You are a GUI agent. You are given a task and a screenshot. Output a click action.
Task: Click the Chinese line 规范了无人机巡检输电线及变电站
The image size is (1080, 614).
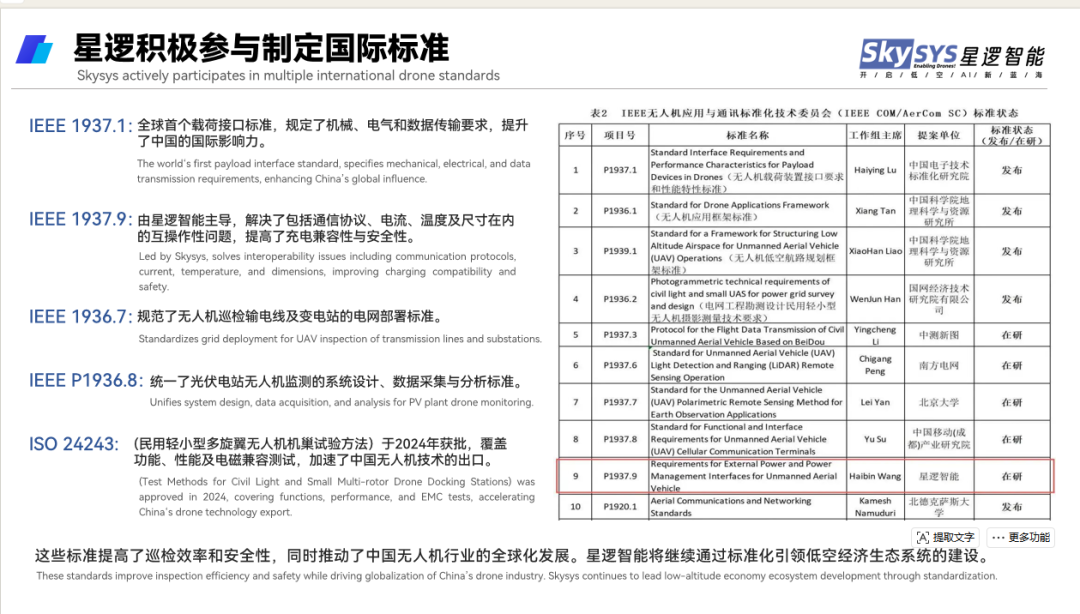pos(289,317)
